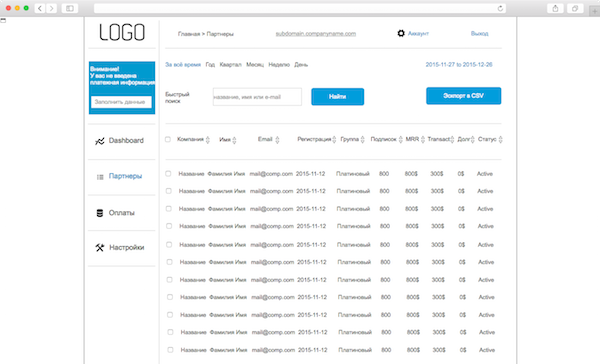The width and height of the screenshot is (600, 364).
Task: Go forward with browser forward arrow
Action: click(51, 8)
